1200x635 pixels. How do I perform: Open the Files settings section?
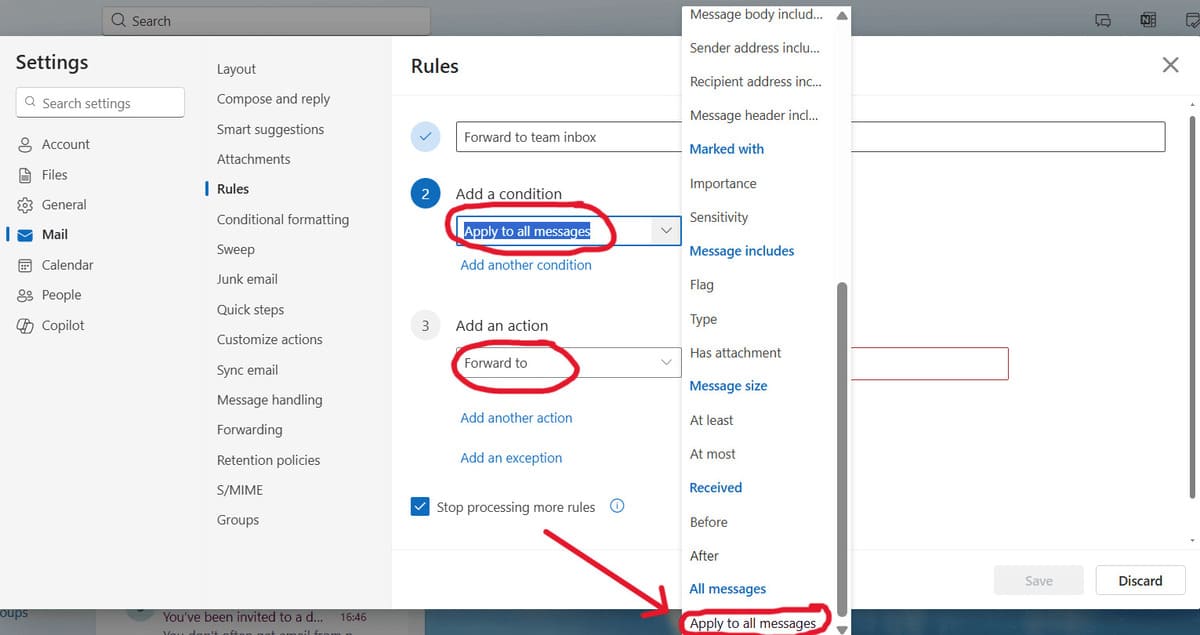click(52, 174)
